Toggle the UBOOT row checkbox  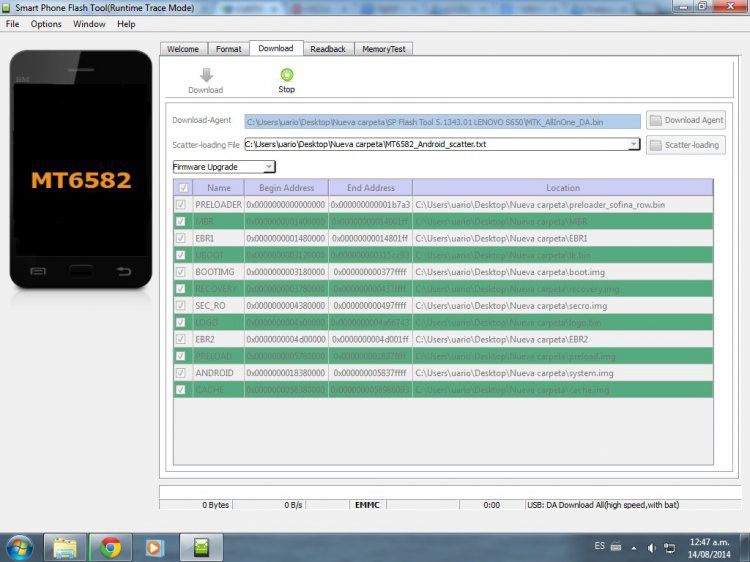181,255
